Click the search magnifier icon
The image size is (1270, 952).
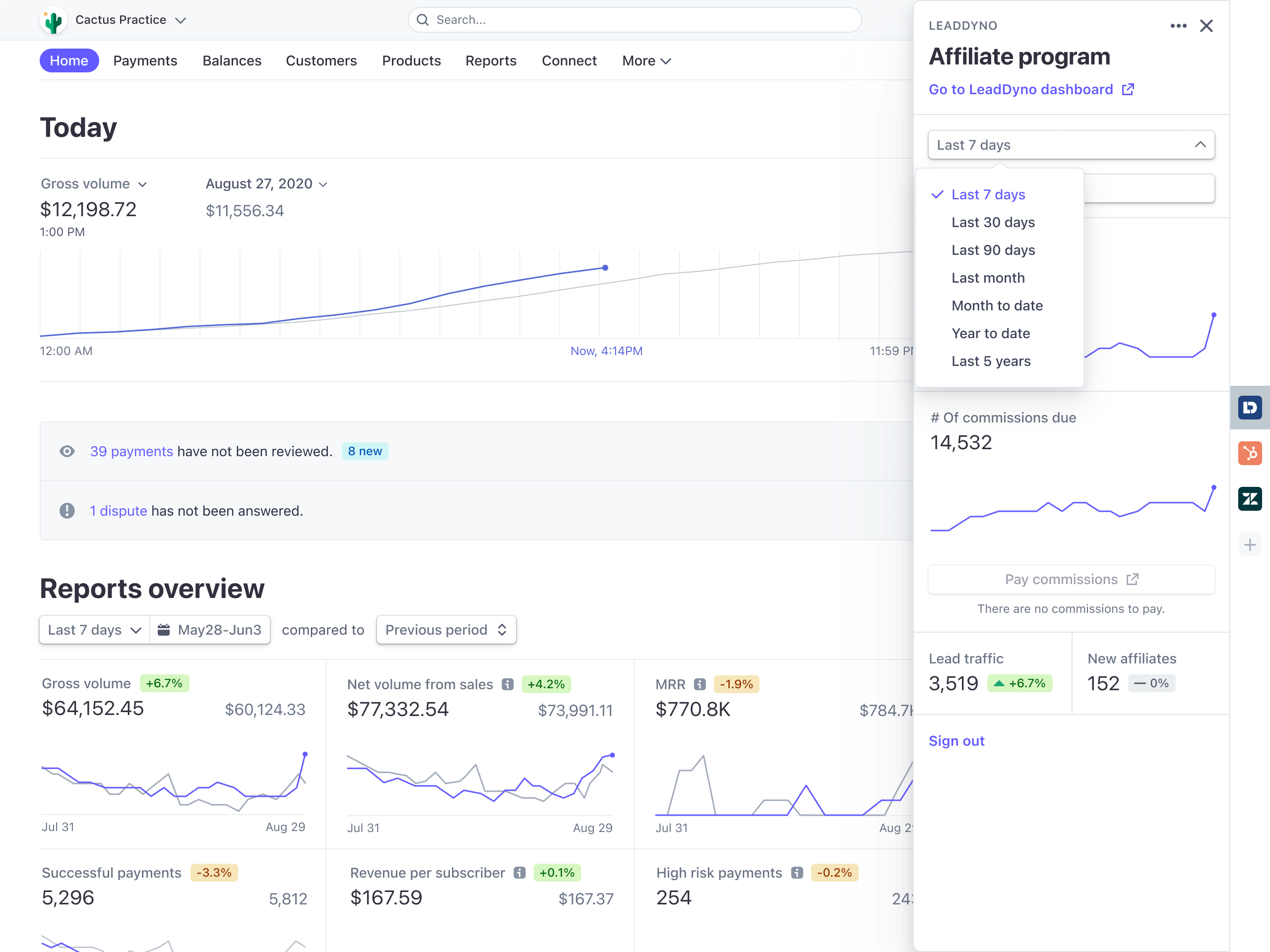[x=423, y=19]
